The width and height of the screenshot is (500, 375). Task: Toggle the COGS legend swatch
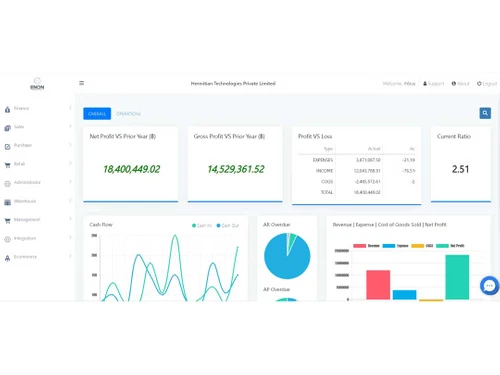click(417, 246)
